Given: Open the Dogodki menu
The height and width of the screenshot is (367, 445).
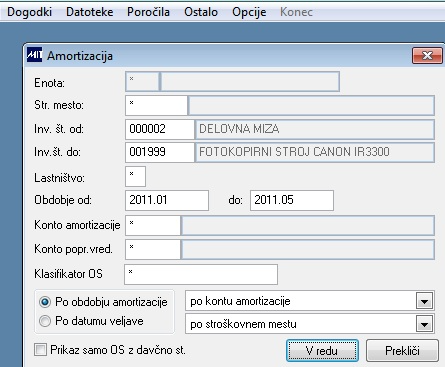Looking at the screenshot, I should click(29, 12).
